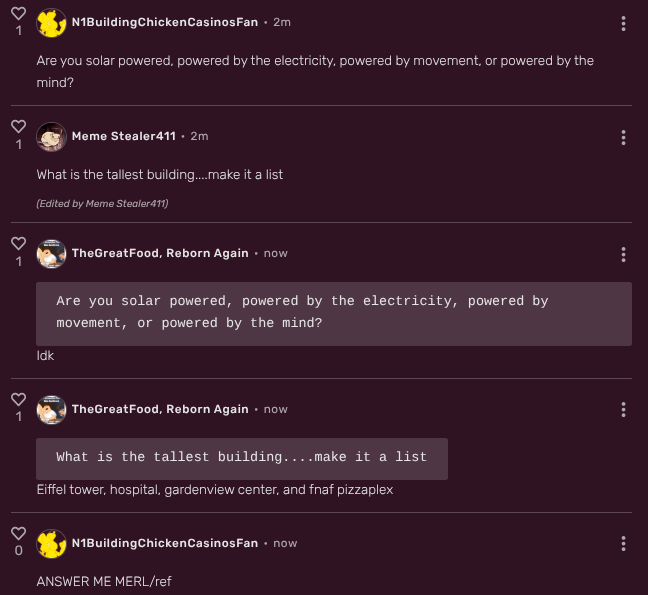Like Meme Stealer411's tallest building comment
The width and height of the screenshot is (648, 595).
coord(18,126)
